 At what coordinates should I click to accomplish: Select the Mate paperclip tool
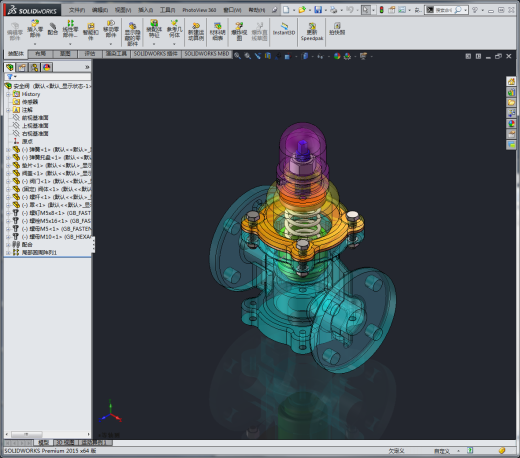pyautogui.click(x=53, y=29)
